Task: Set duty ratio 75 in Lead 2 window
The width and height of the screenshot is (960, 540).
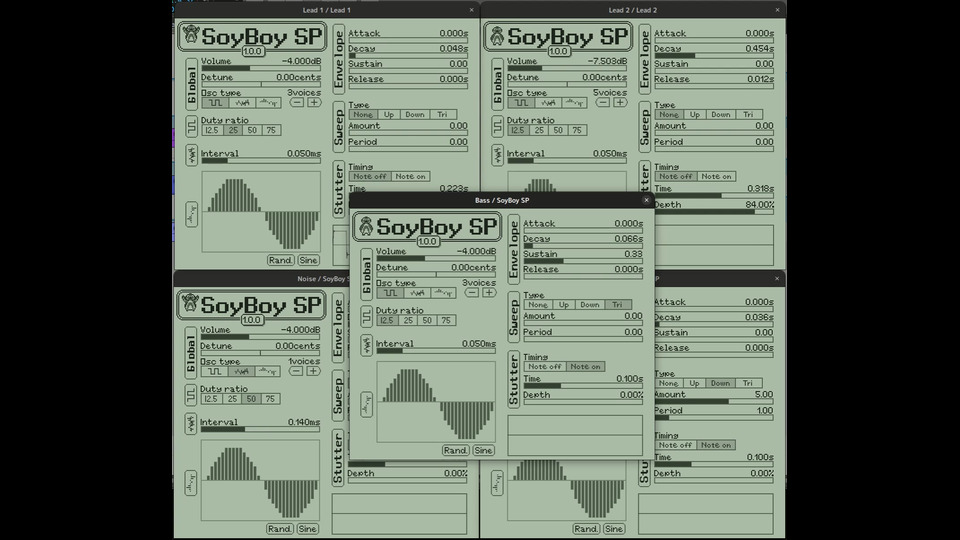Action: [x=577, y=130]
